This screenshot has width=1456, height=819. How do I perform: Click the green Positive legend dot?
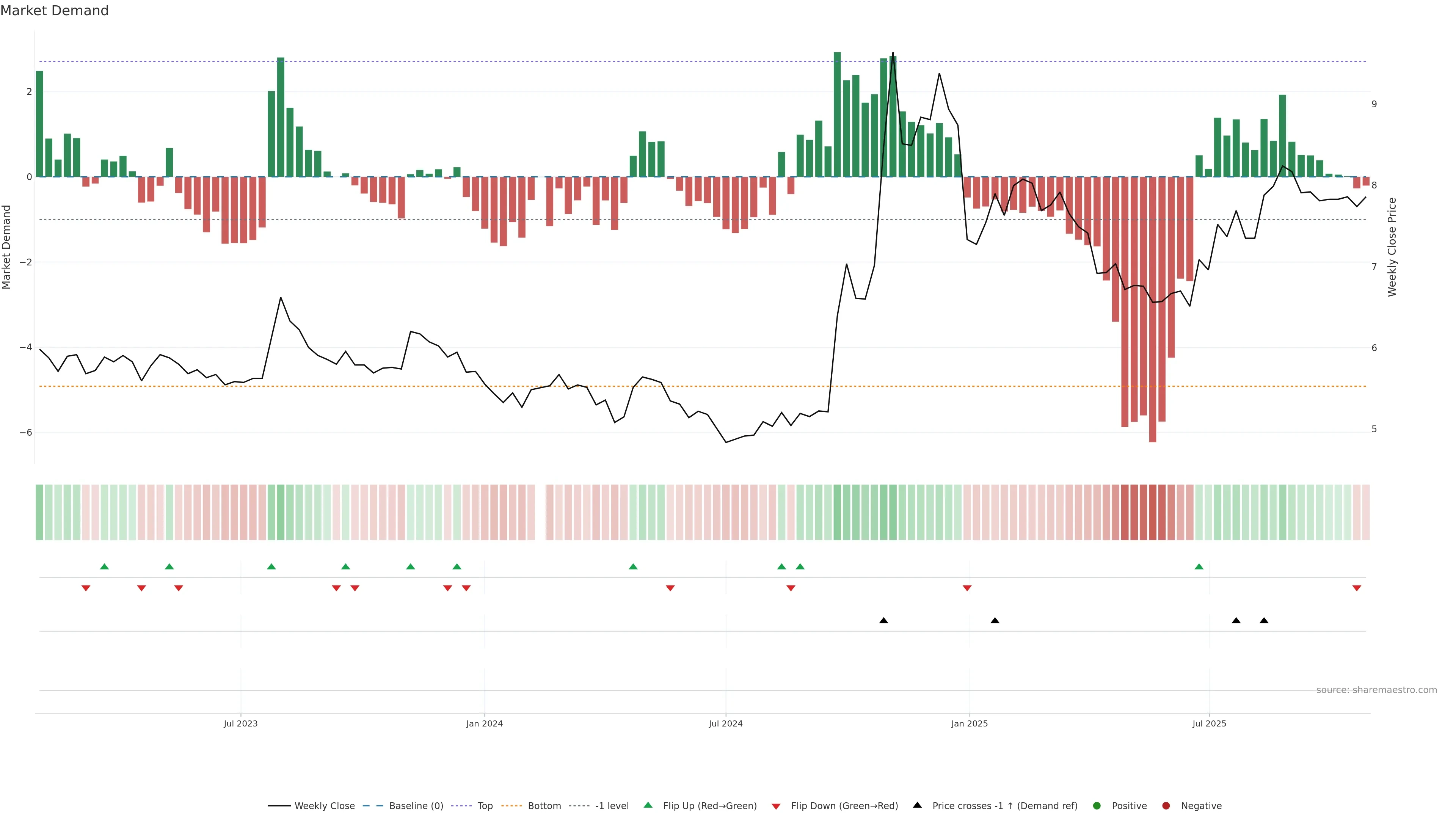point(1097,805)
